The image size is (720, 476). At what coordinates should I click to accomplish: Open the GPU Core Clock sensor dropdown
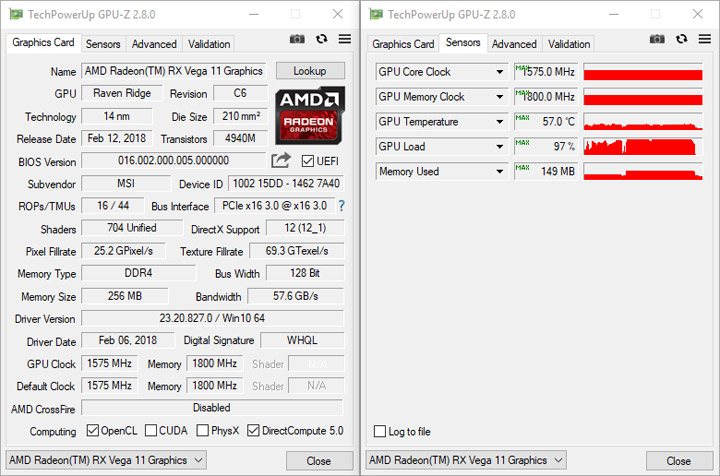[x=500, y=72]
